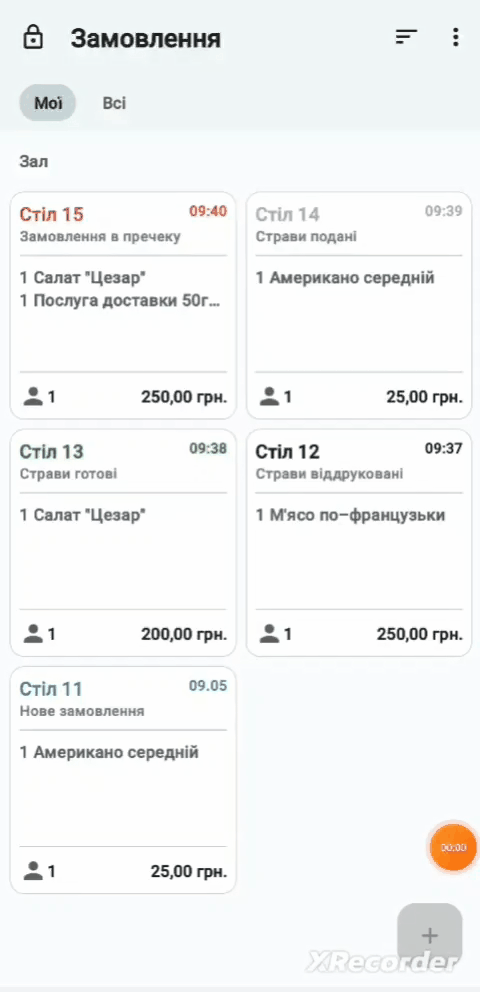This screenshot has width=480, height=992.
Task: Open Стіл 11 Нове замовлення card
Action: (x=123, y=779)
